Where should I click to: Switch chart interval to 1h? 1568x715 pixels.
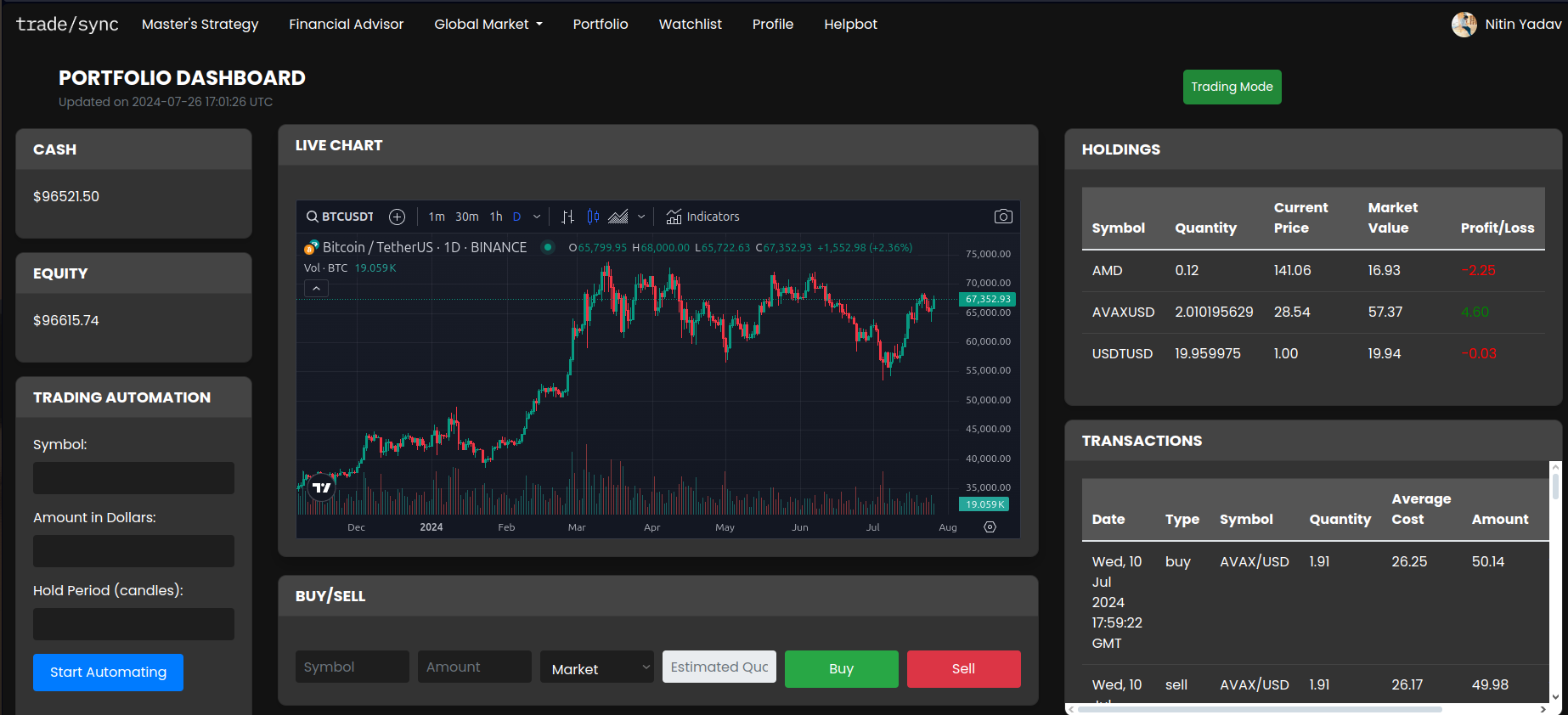tap(496, 217)
